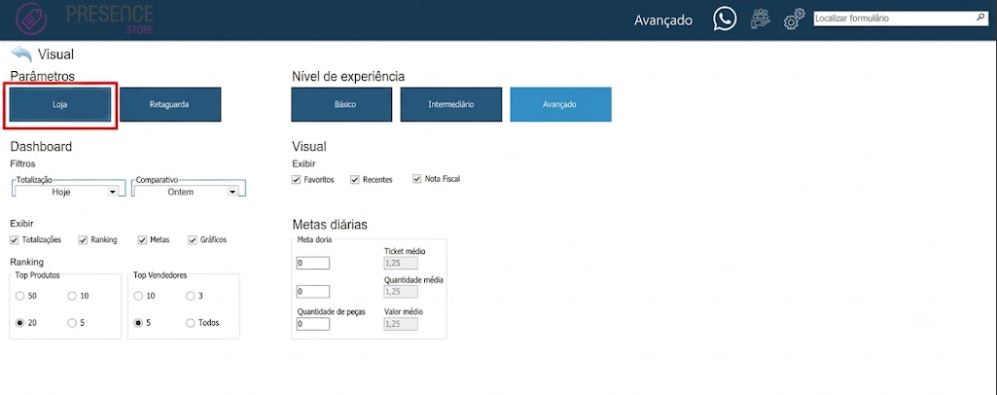Select 50 in Top Produtos
Image resolution: width=997 pixels, height=395 pixels.
click(20, 296)
